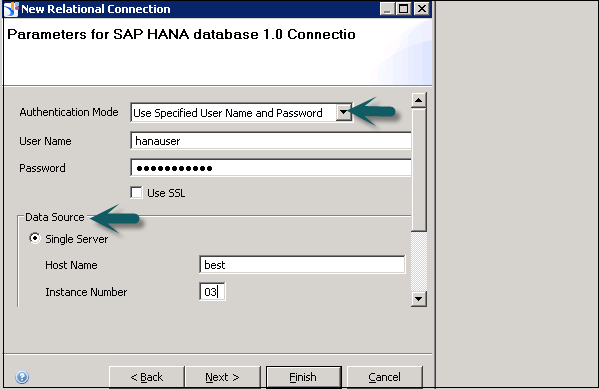Minimize the New Relational Connection window

pos(387,8)
